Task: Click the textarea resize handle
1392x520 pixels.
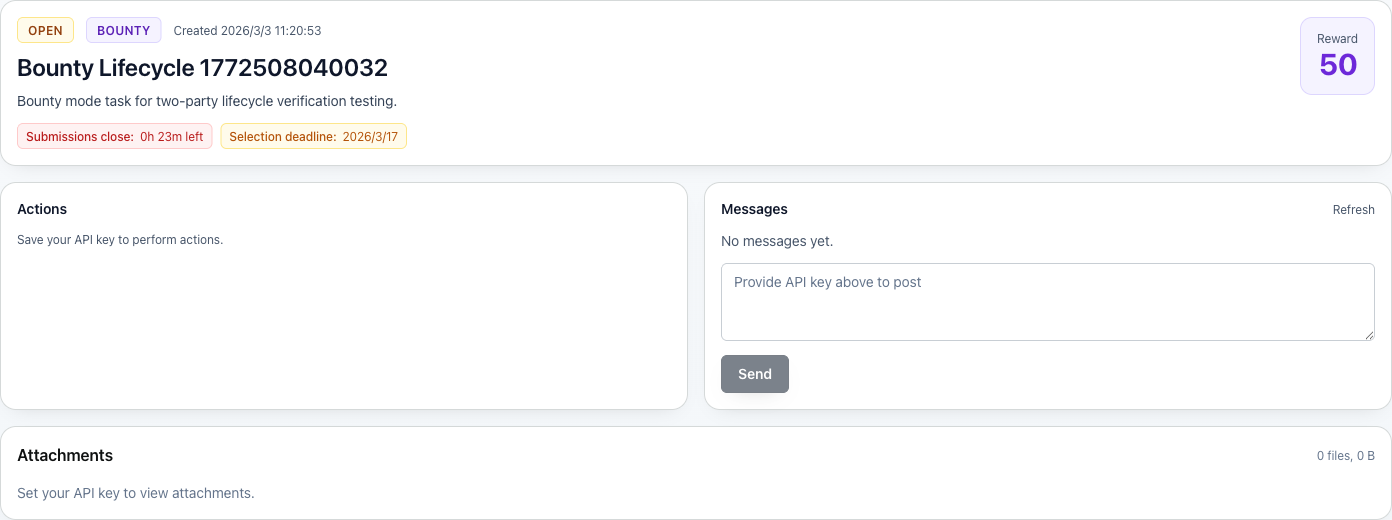Action: (x=1369, y=334)
